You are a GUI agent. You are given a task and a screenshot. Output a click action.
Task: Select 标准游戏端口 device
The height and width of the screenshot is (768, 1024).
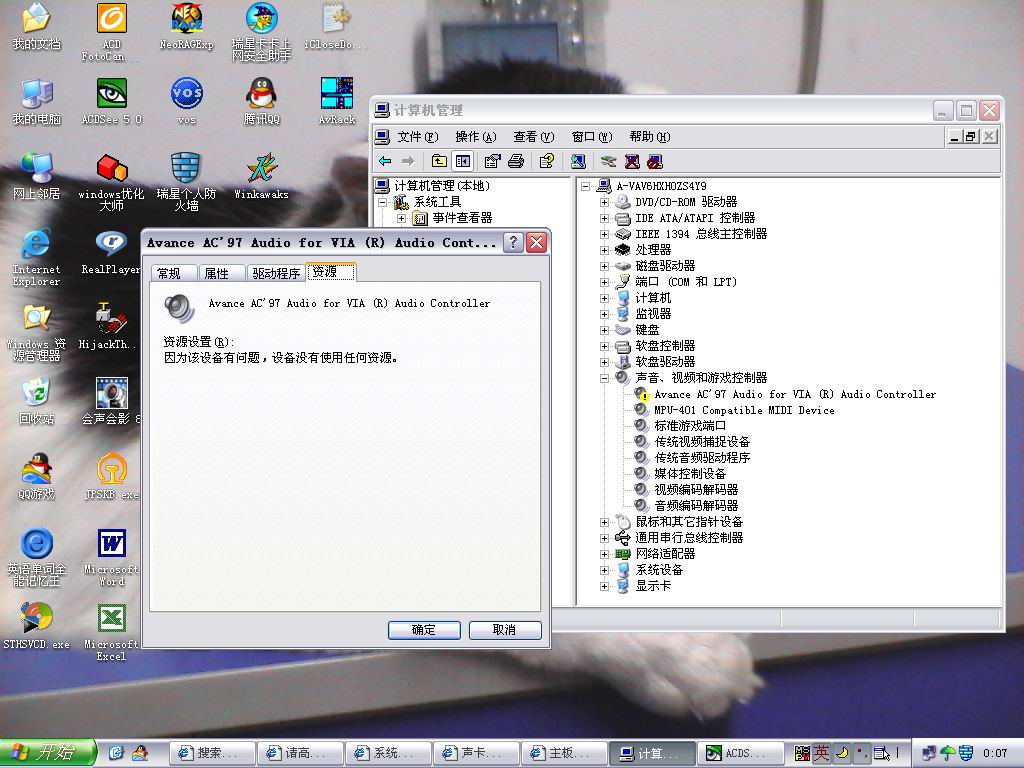click(x=690, y=426)
